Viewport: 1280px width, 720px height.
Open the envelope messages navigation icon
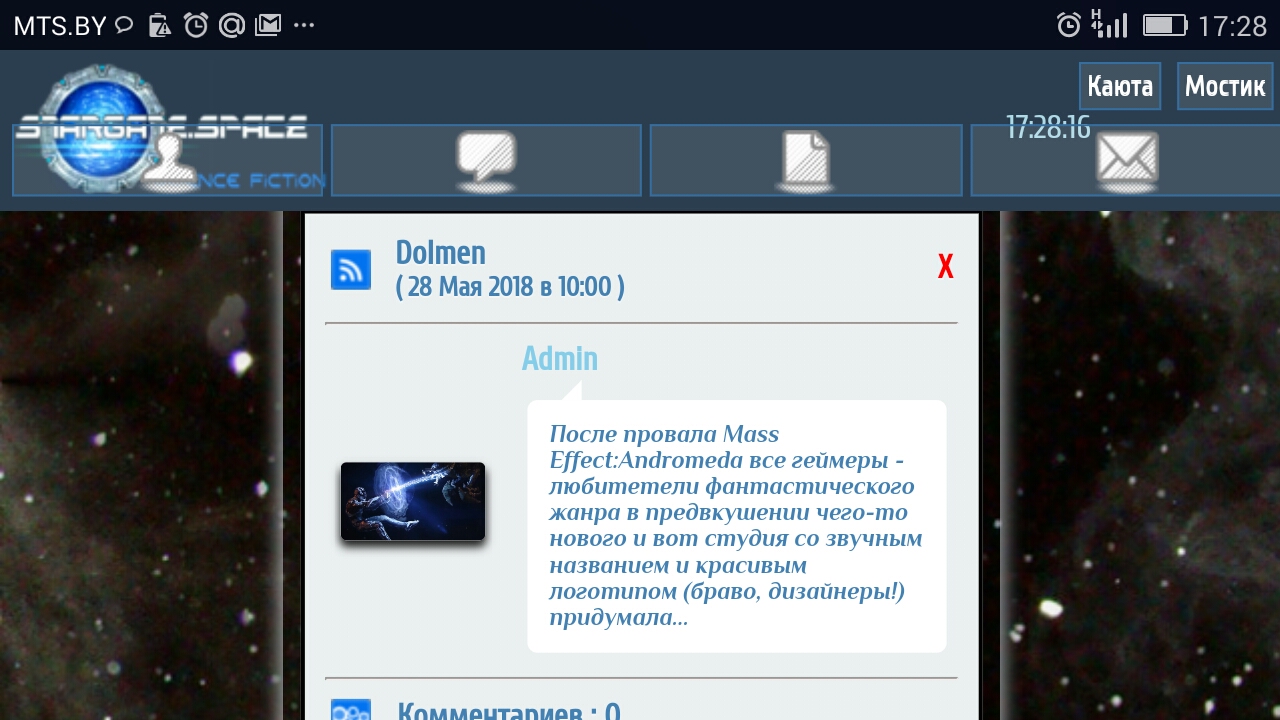point(1126,160)
